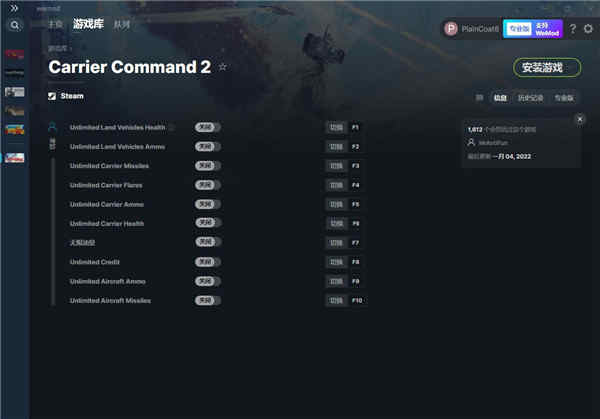Favorite Carrier Command 2 with star icon
The image size is (600, 419).
222,67
